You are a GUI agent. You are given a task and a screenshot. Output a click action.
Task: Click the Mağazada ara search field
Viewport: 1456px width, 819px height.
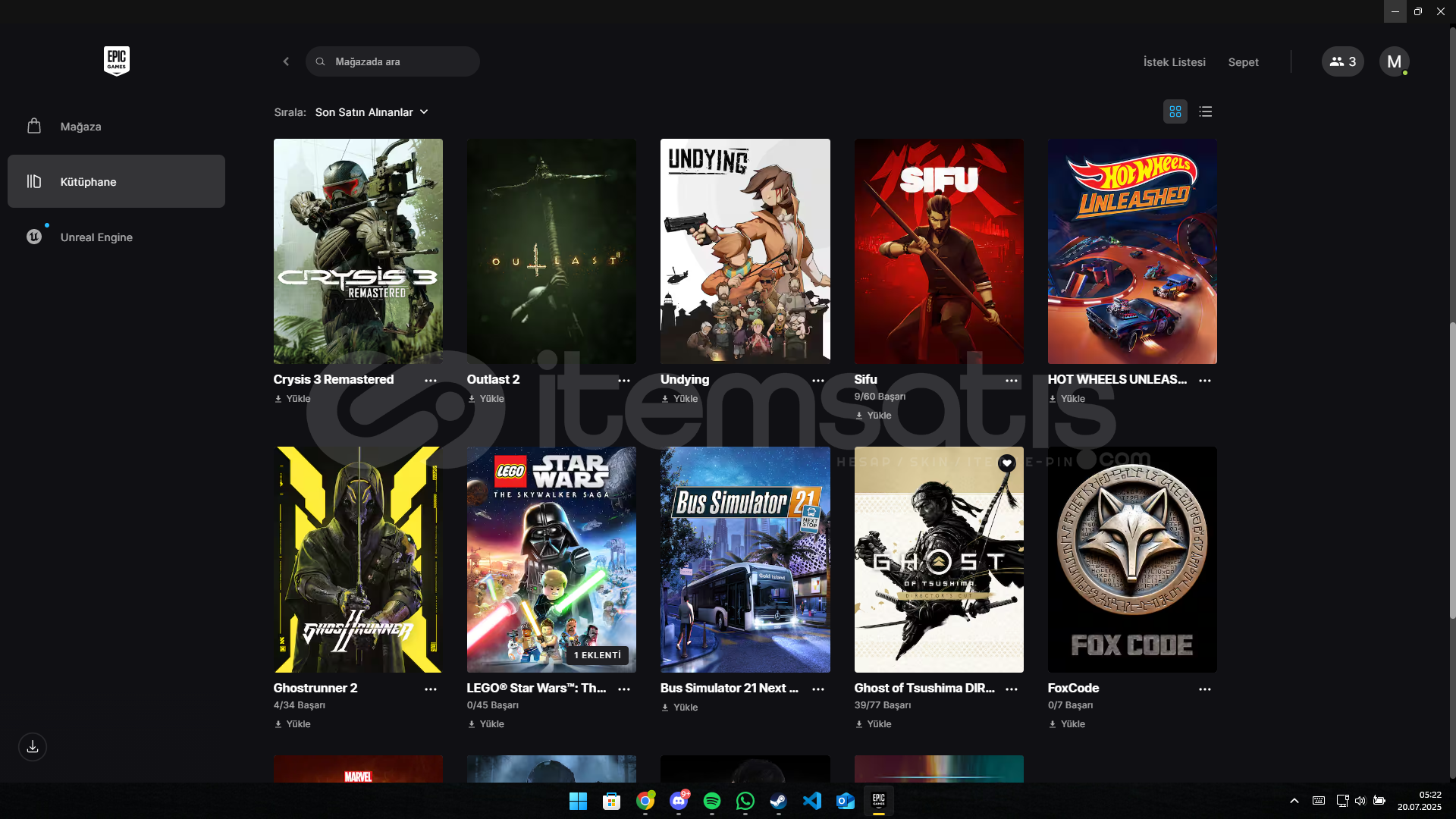point(393,61)
